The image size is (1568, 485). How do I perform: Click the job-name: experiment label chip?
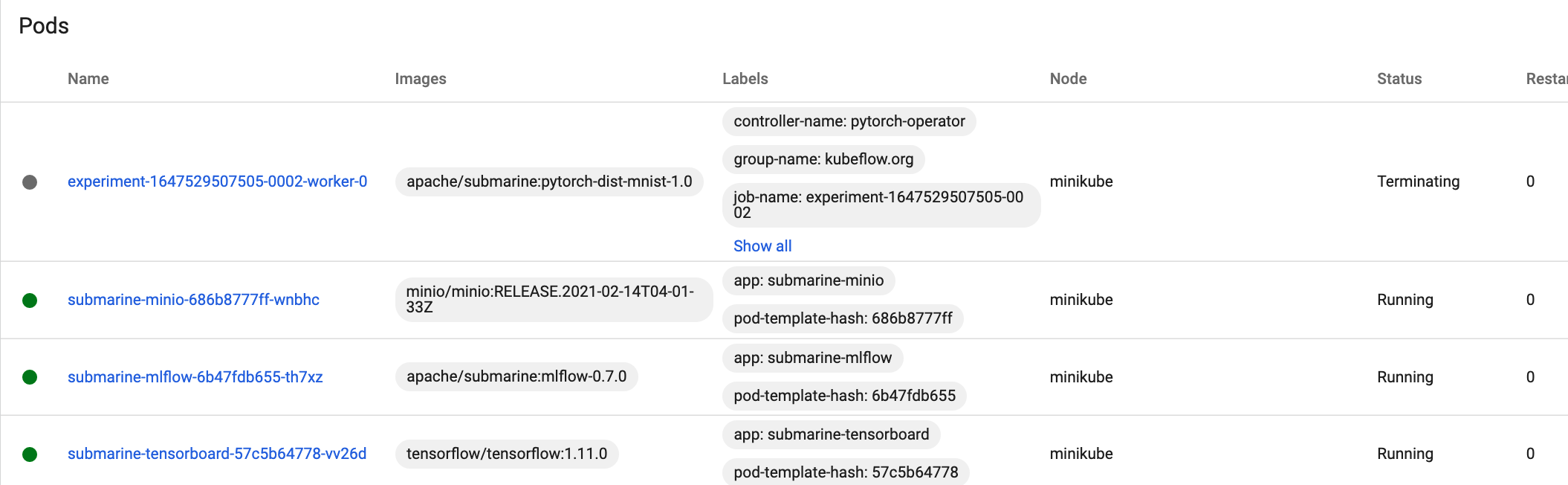tap(881, 205)
